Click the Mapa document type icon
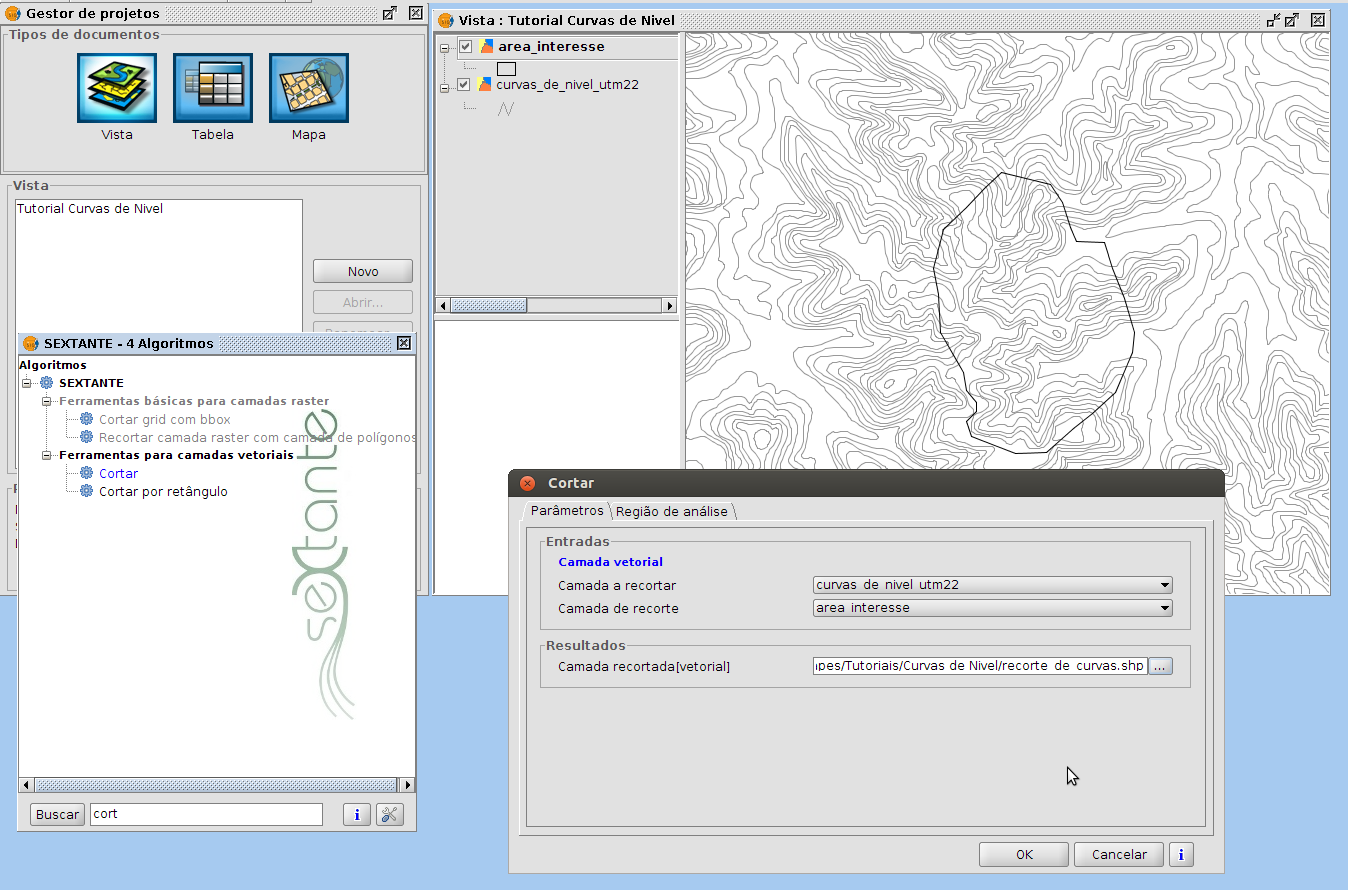Screen dimensions: 1348x890 click(308, 88)
